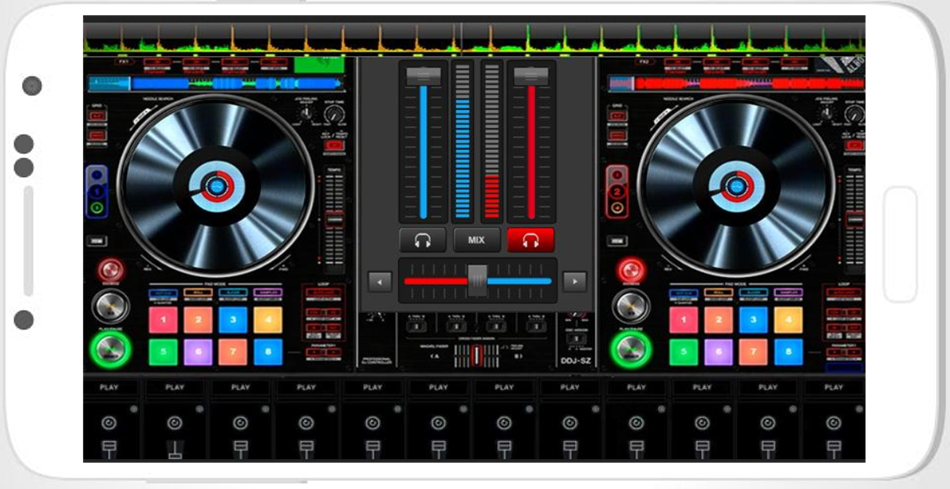
Task: Select the cyan Slicer pad mode, left deck
Action: tap(233, 293)
